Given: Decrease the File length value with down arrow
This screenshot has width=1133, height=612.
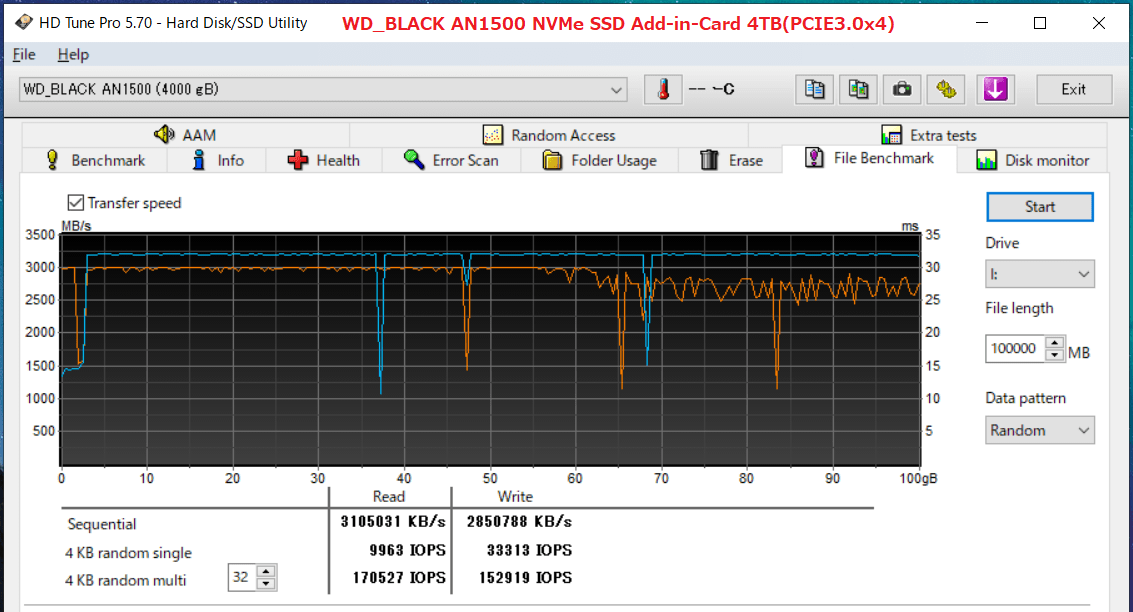Looking at the screenshot, I should (x=1055, y=355).
